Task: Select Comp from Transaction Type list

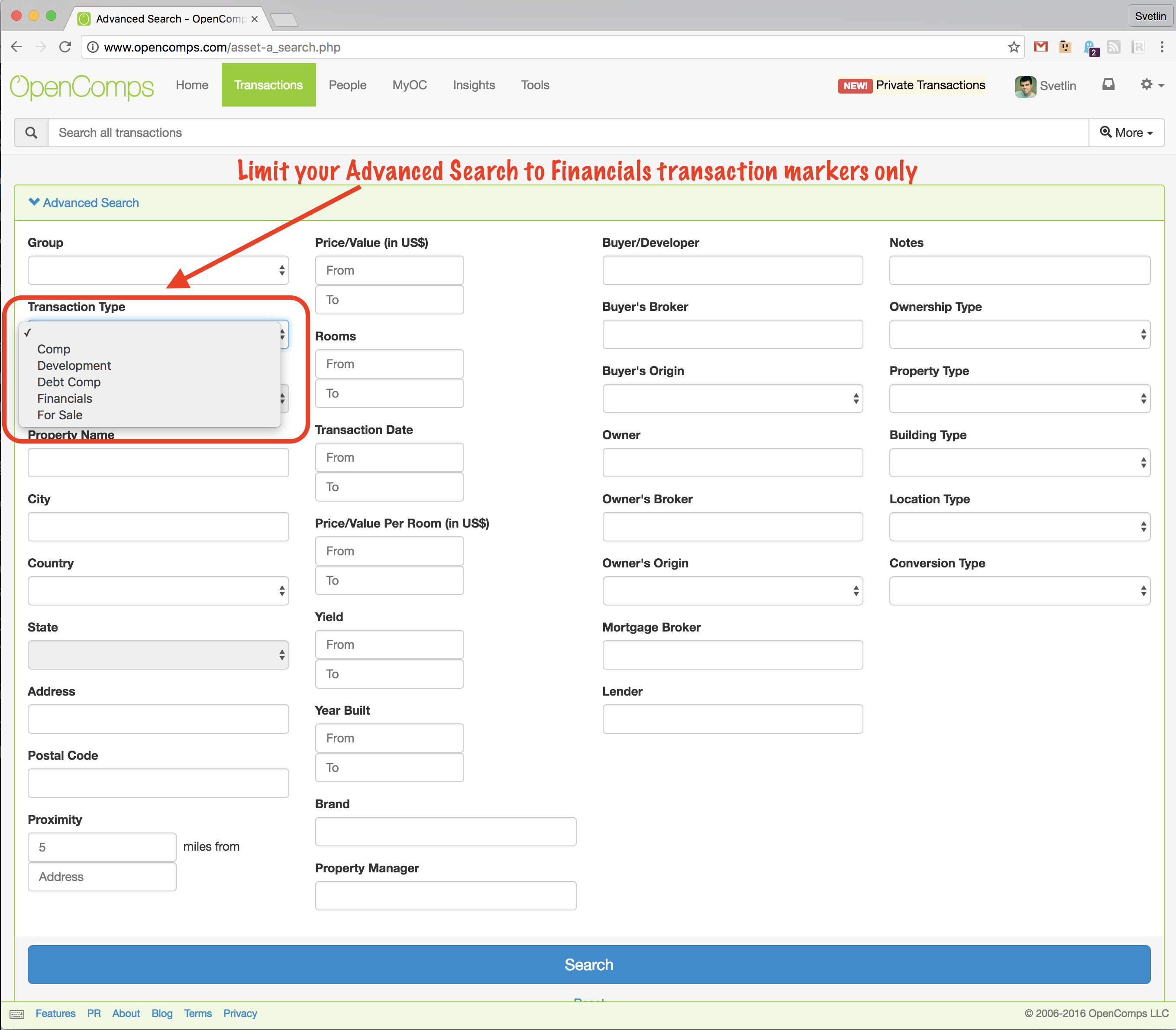Action: [149, 350]
